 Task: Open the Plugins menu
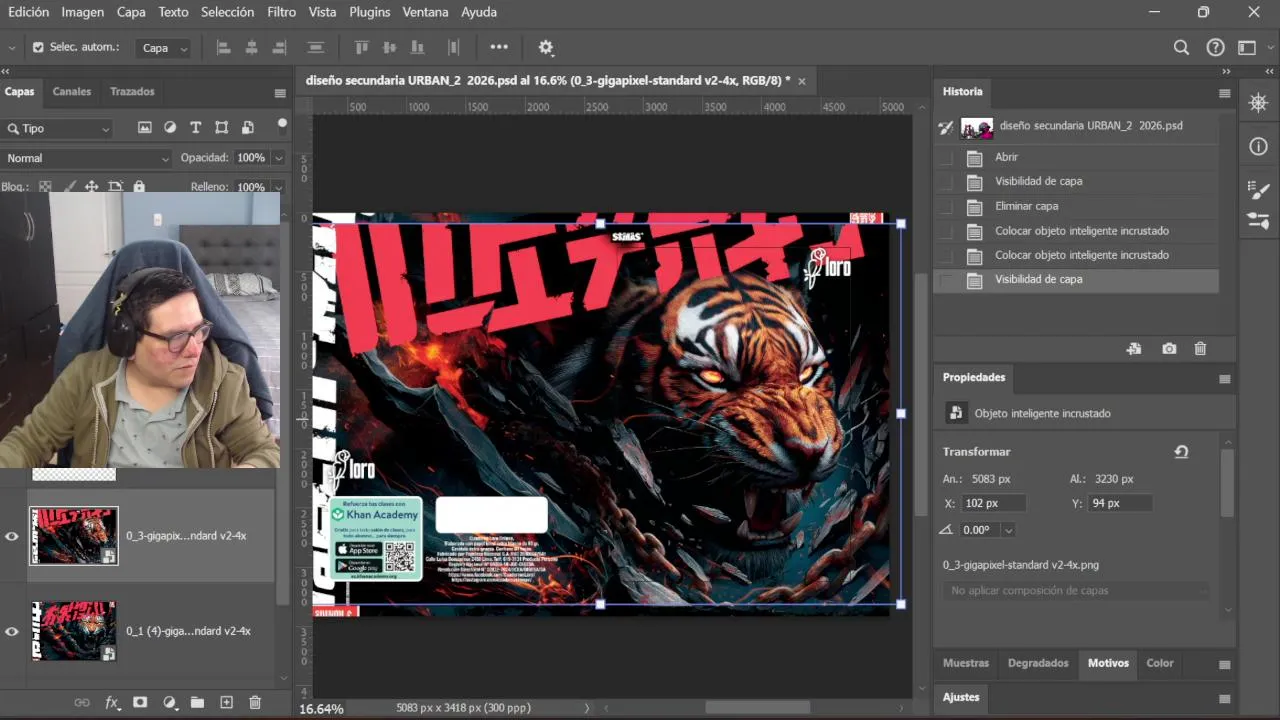click(370, 12)
